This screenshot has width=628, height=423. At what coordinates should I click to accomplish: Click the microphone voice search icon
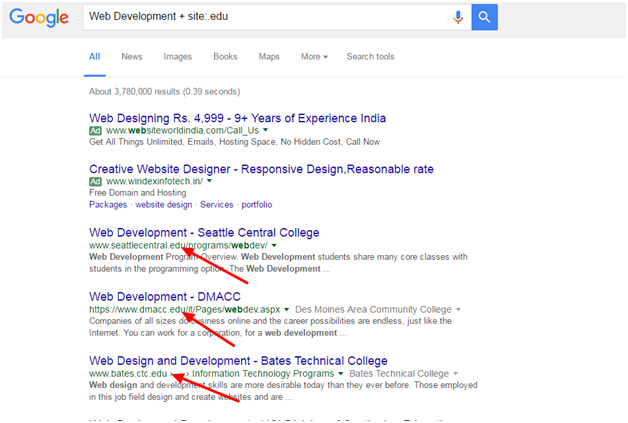coord(458,17)
